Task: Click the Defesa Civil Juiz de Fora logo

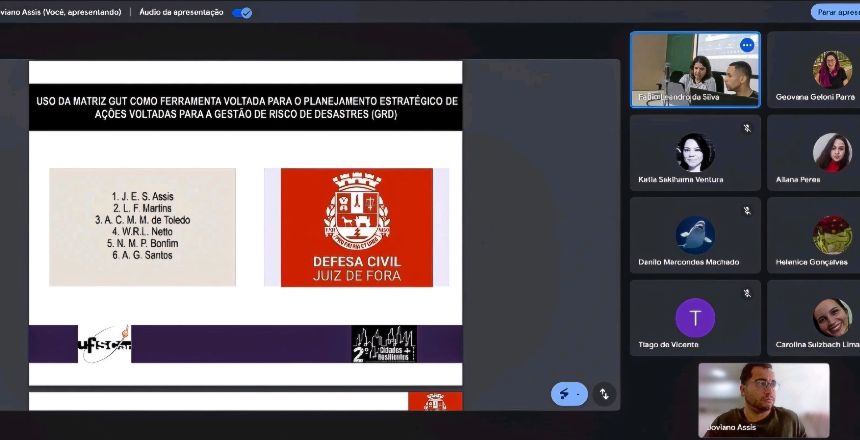Action: pyautogui.click(x=357, y=227)
